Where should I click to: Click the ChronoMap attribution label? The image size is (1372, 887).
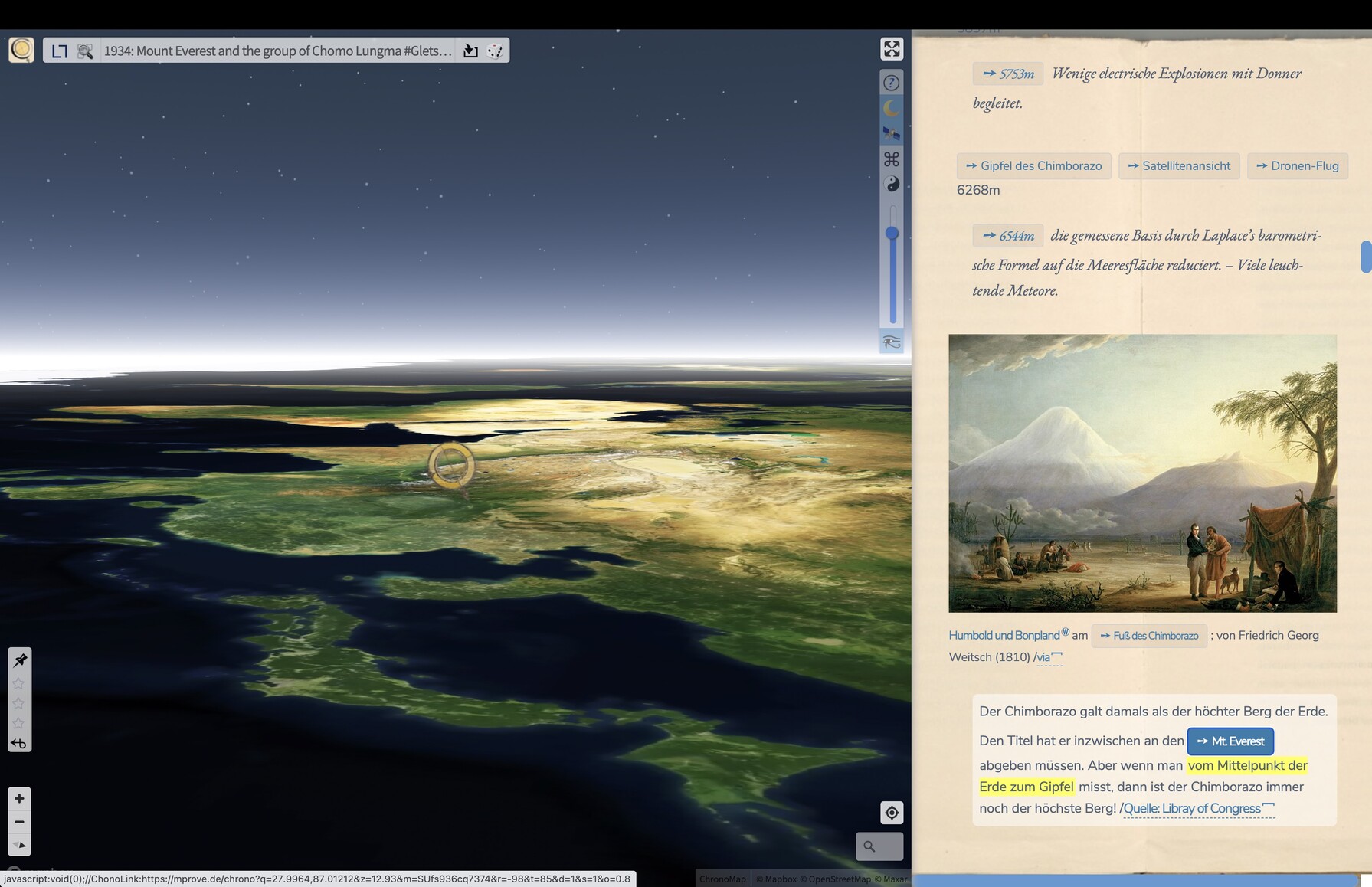click(x=722, y=879)
